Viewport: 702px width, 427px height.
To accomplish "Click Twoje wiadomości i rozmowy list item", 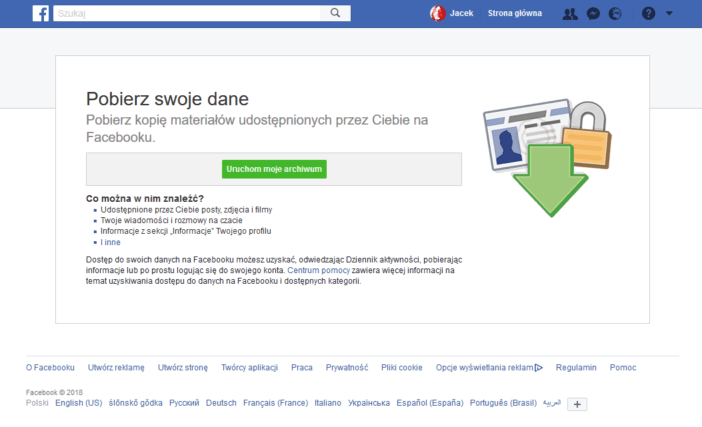I will point(171,220).
